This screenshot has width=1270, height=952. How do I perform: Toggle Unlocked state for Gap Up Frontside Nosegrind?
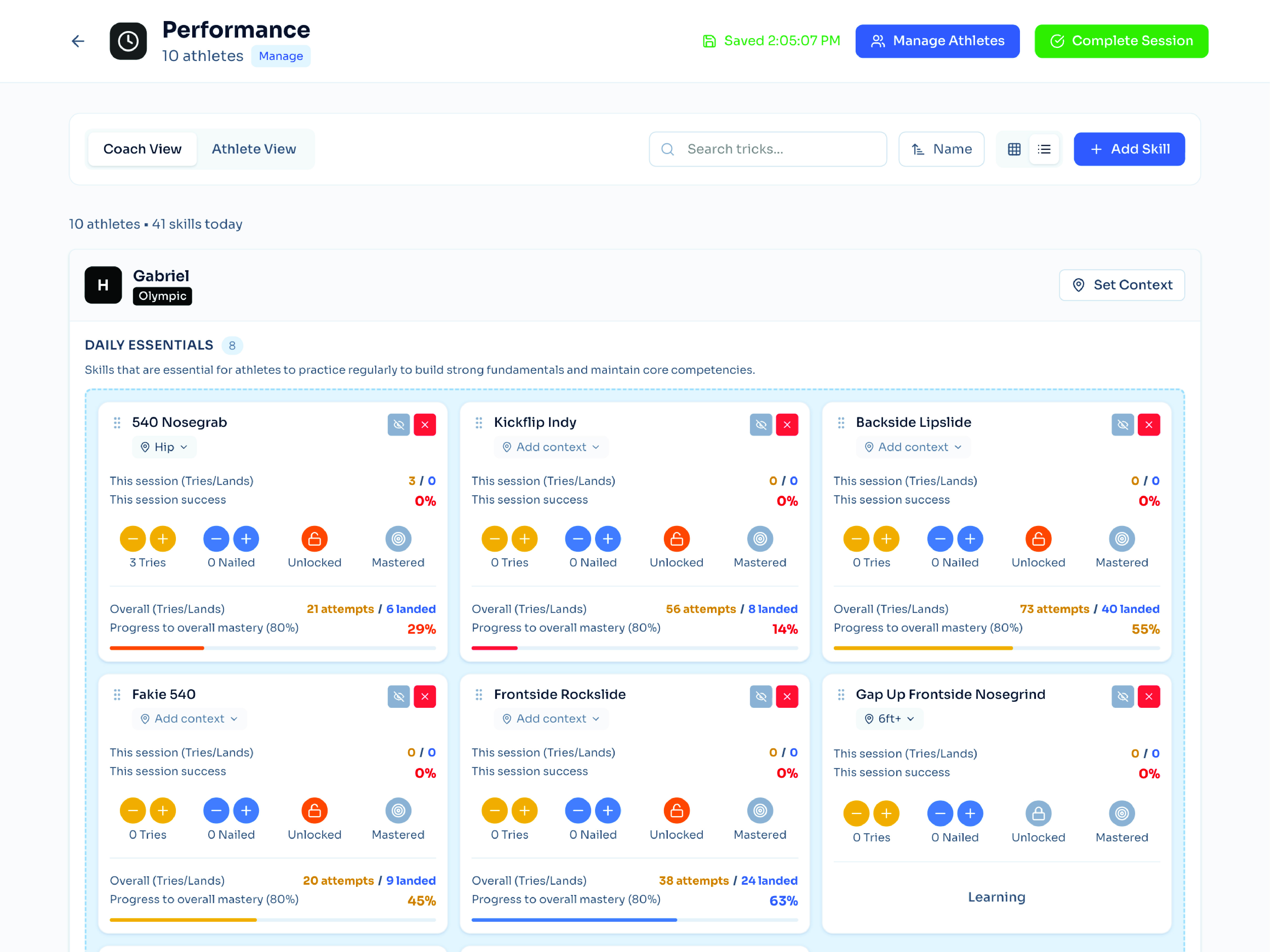tap(1038, 813)
